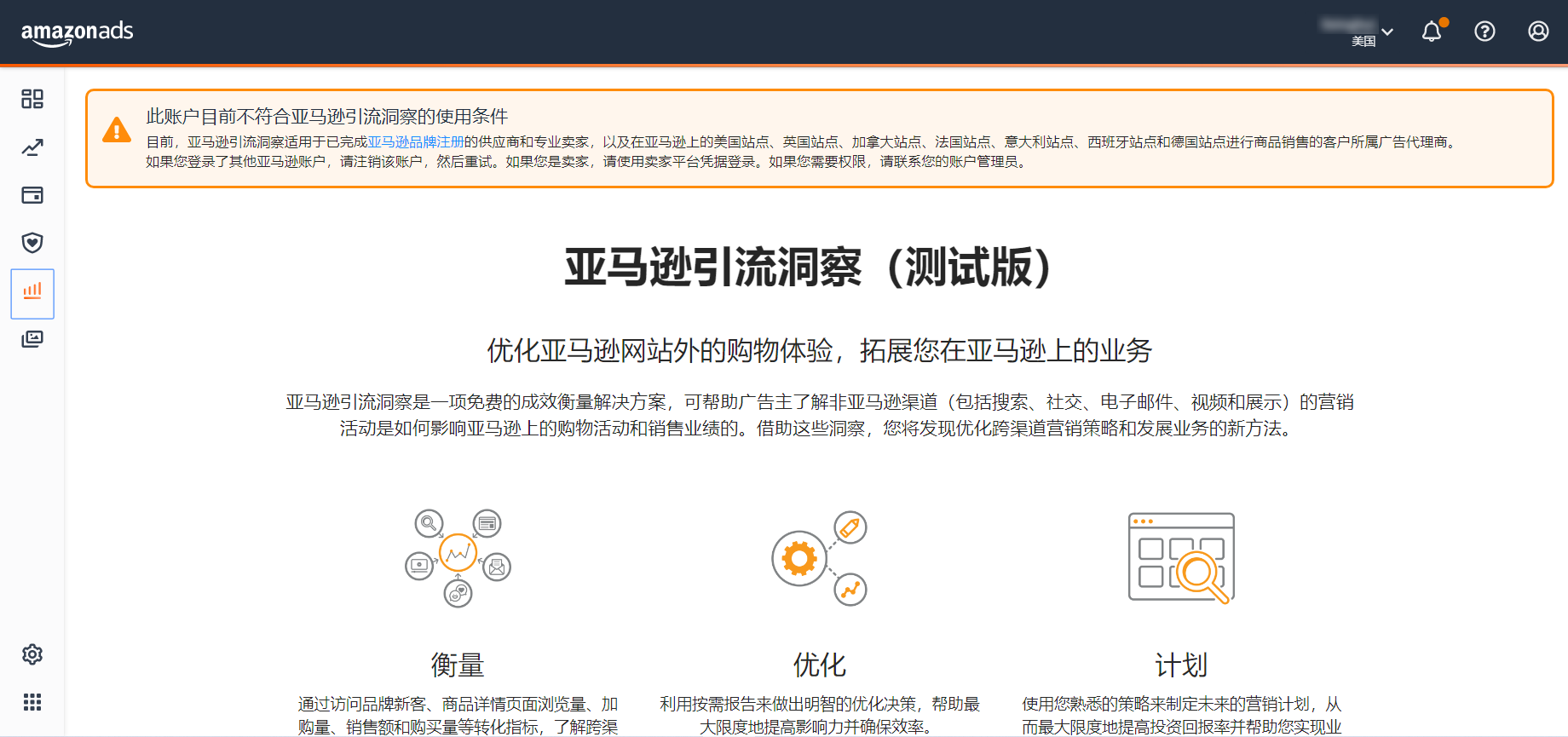Open the billing card sidebar icon
Screen dimensions: 1568x737
pyautogui.click(x=32, y=195)
